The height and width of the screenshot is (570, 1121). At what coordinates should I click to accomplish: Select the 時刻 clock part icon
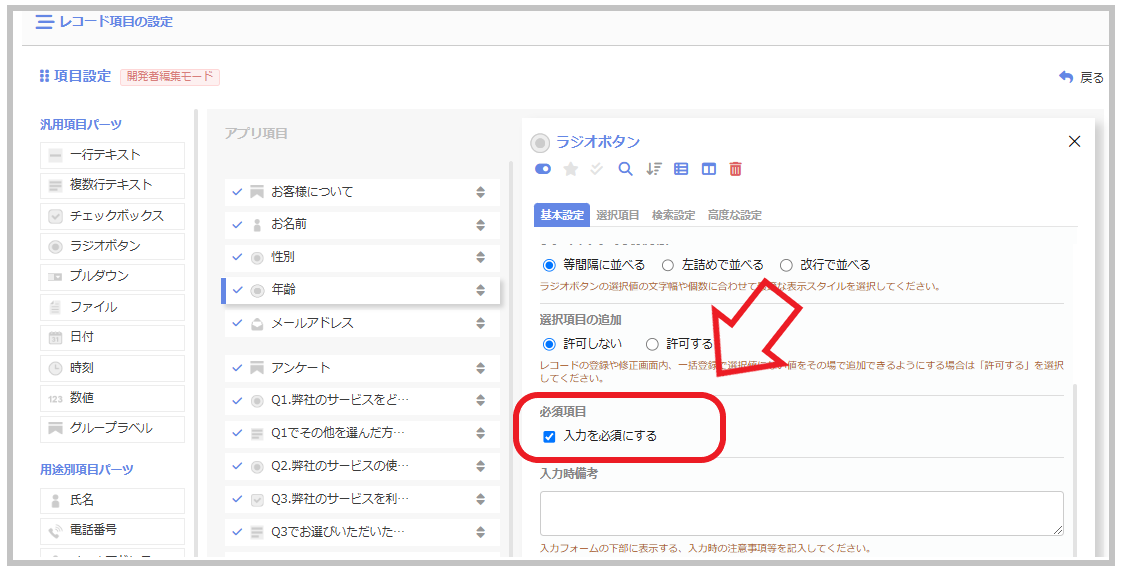(55, 368)
